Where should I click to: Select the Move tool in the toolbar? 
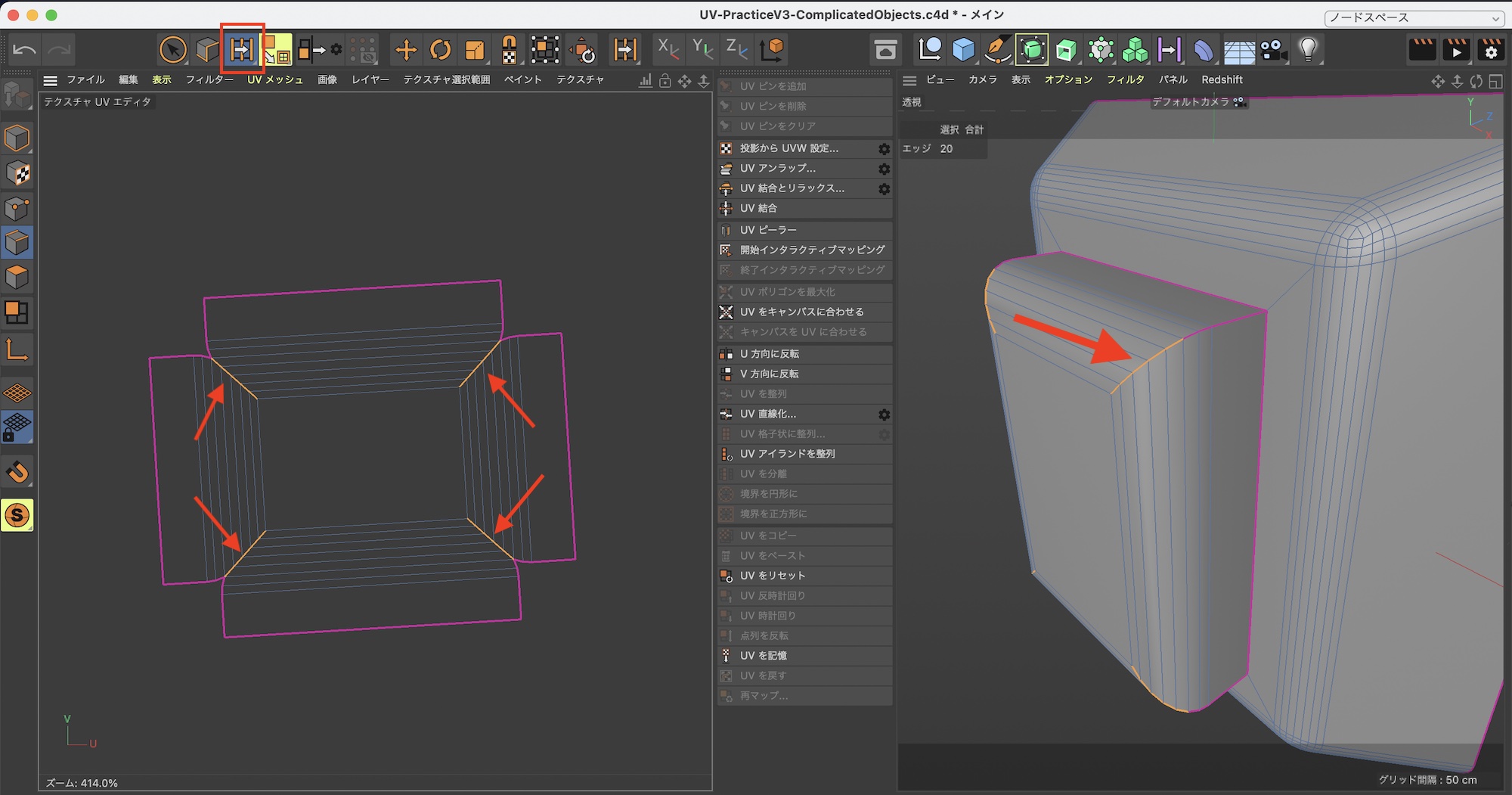(x=406, y=50)
